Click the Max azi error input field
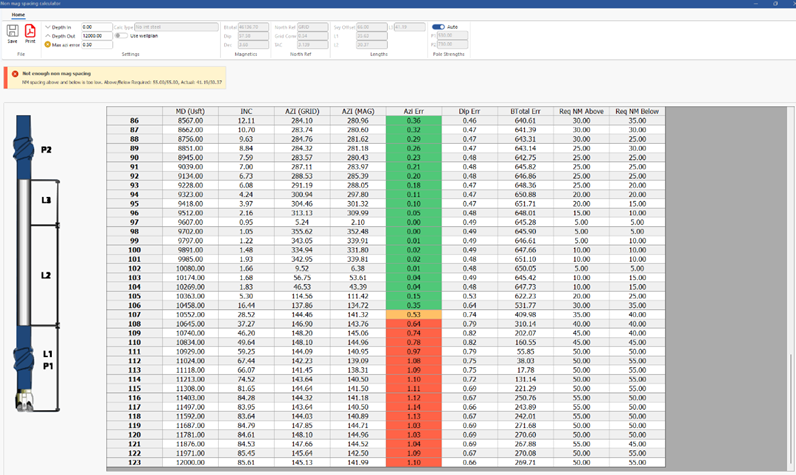This screenshot has height=475, width=796. click(96, 45)
